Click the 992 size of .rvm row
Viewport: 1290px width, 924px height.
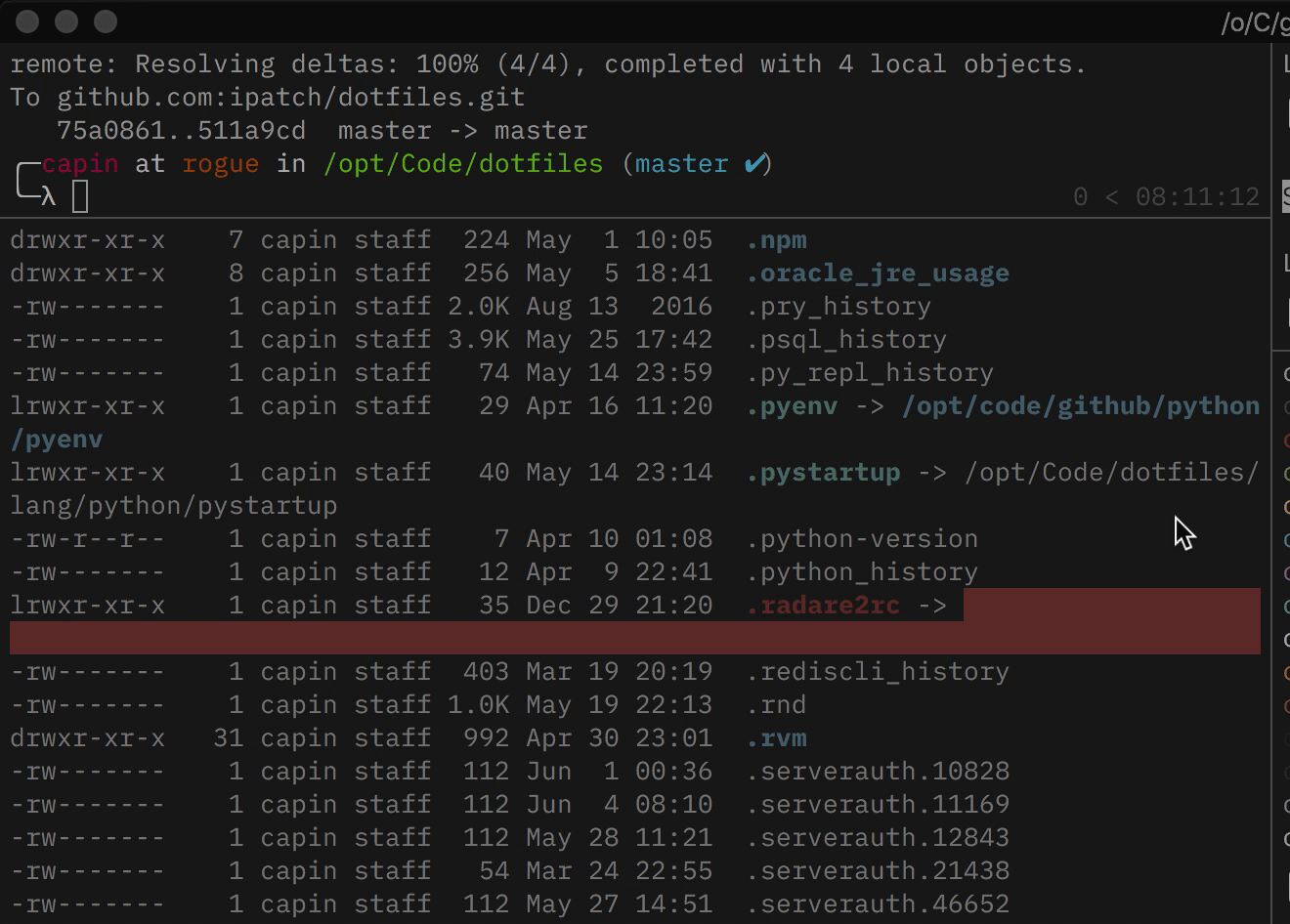coord(487,738)
